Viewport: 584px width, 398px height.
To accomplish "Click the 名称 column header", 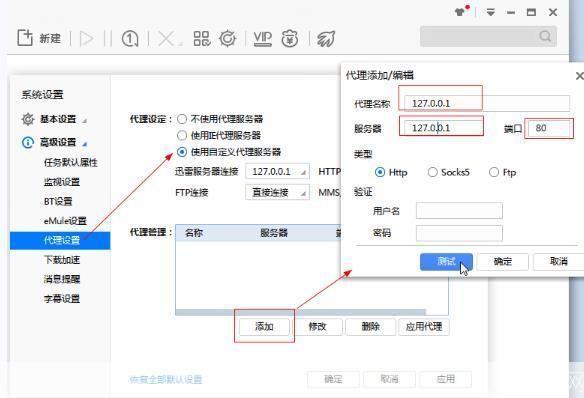I will [x=194, y=233].
